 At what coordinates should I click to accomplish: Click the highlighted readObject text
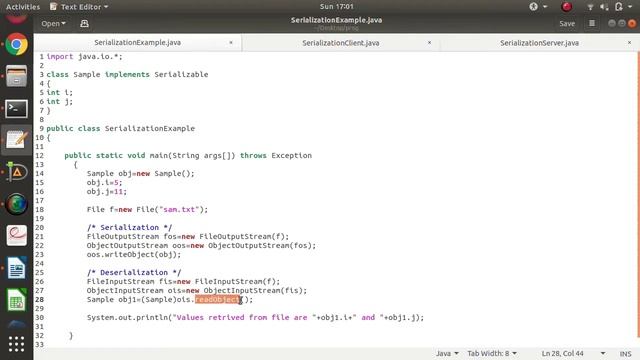click(x=217, y=300)
